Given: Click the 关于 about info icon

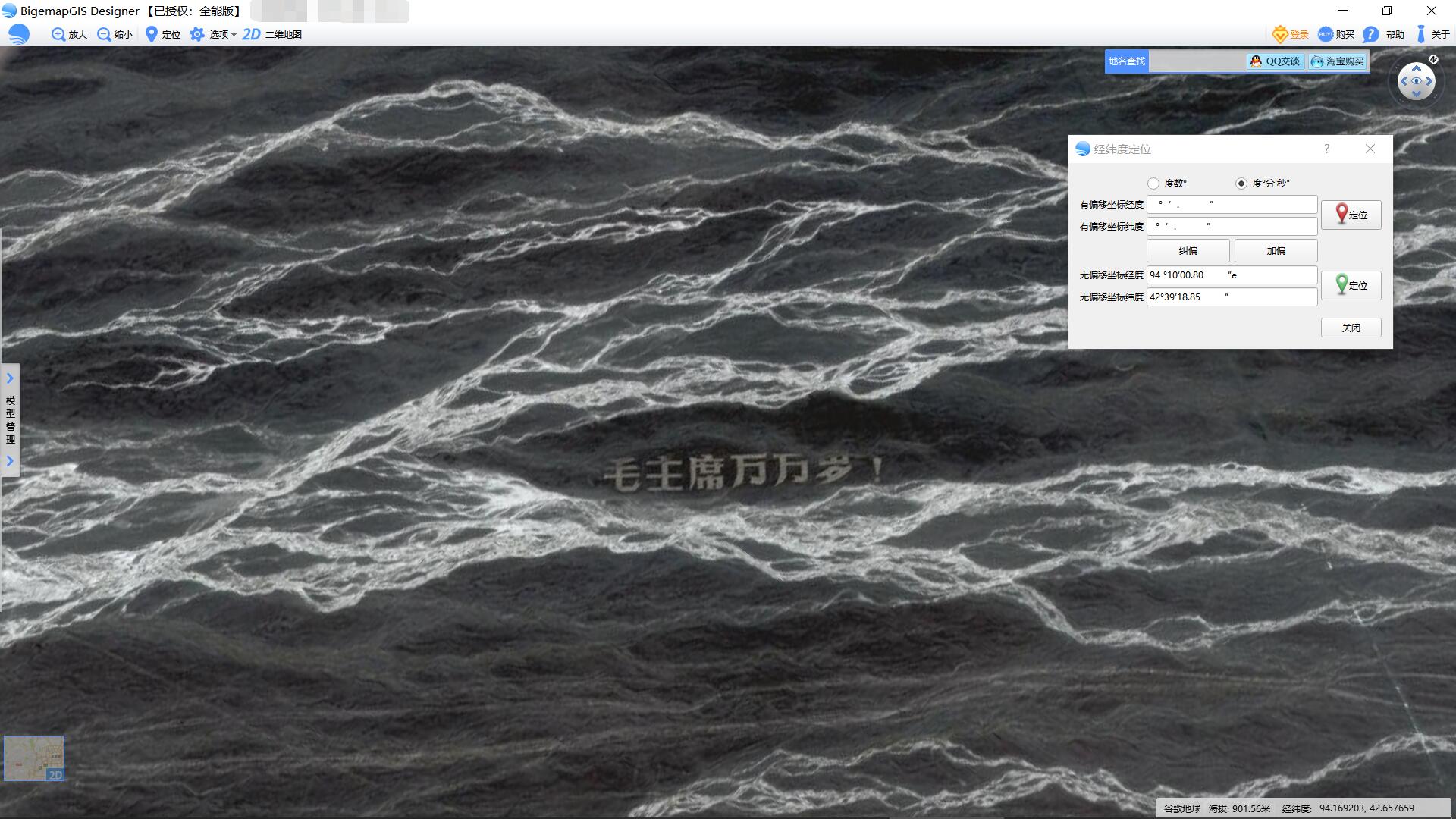Looking at the screenshot, I should click(1421, 34).
